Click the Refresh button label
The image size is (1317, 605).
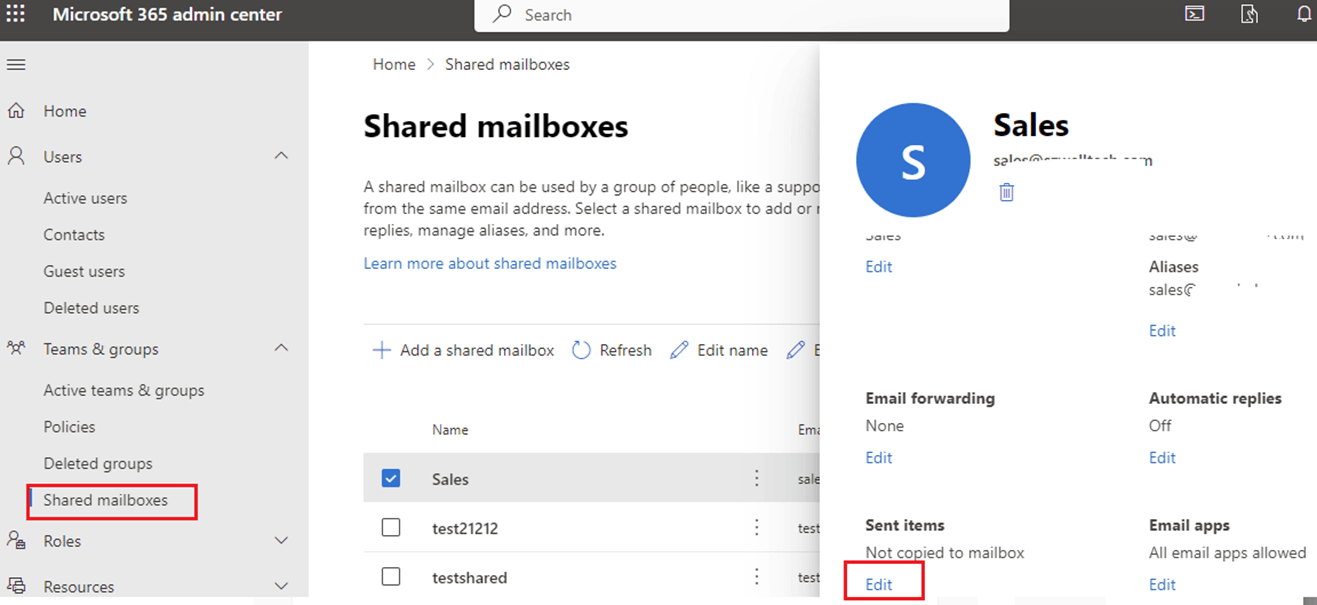(x=625, y=350)
